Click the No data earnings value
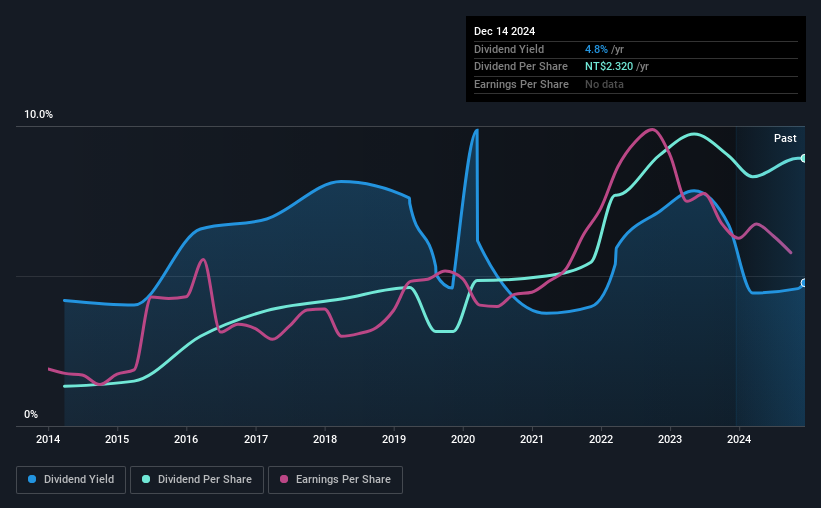Viewport: 821px width, 508px height. click(x=604, y=84)
